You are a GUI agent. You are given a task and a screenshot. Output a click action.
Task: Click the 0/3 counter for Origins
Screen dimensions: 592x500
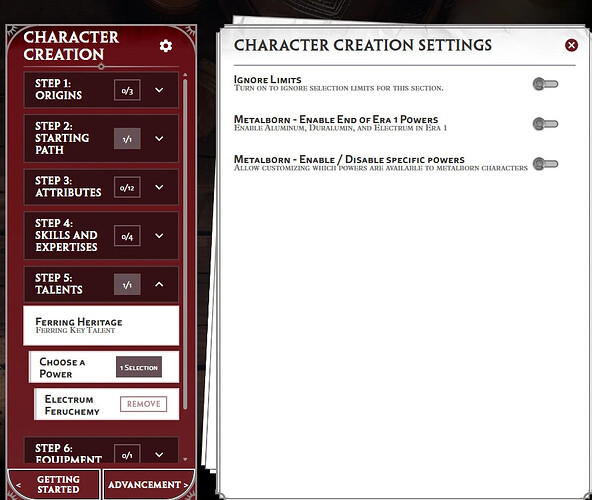pos(127,90)
